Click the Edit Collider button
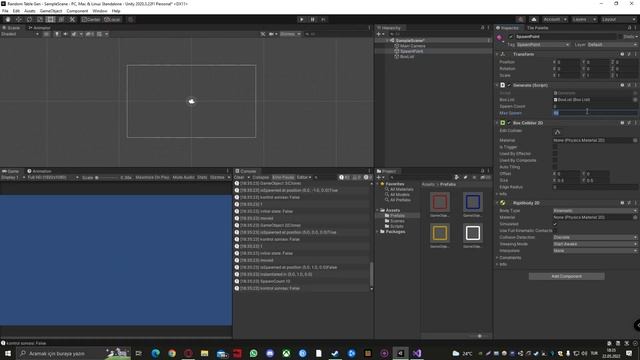This screenshot has width=640, height=360. tap(558, 131)
